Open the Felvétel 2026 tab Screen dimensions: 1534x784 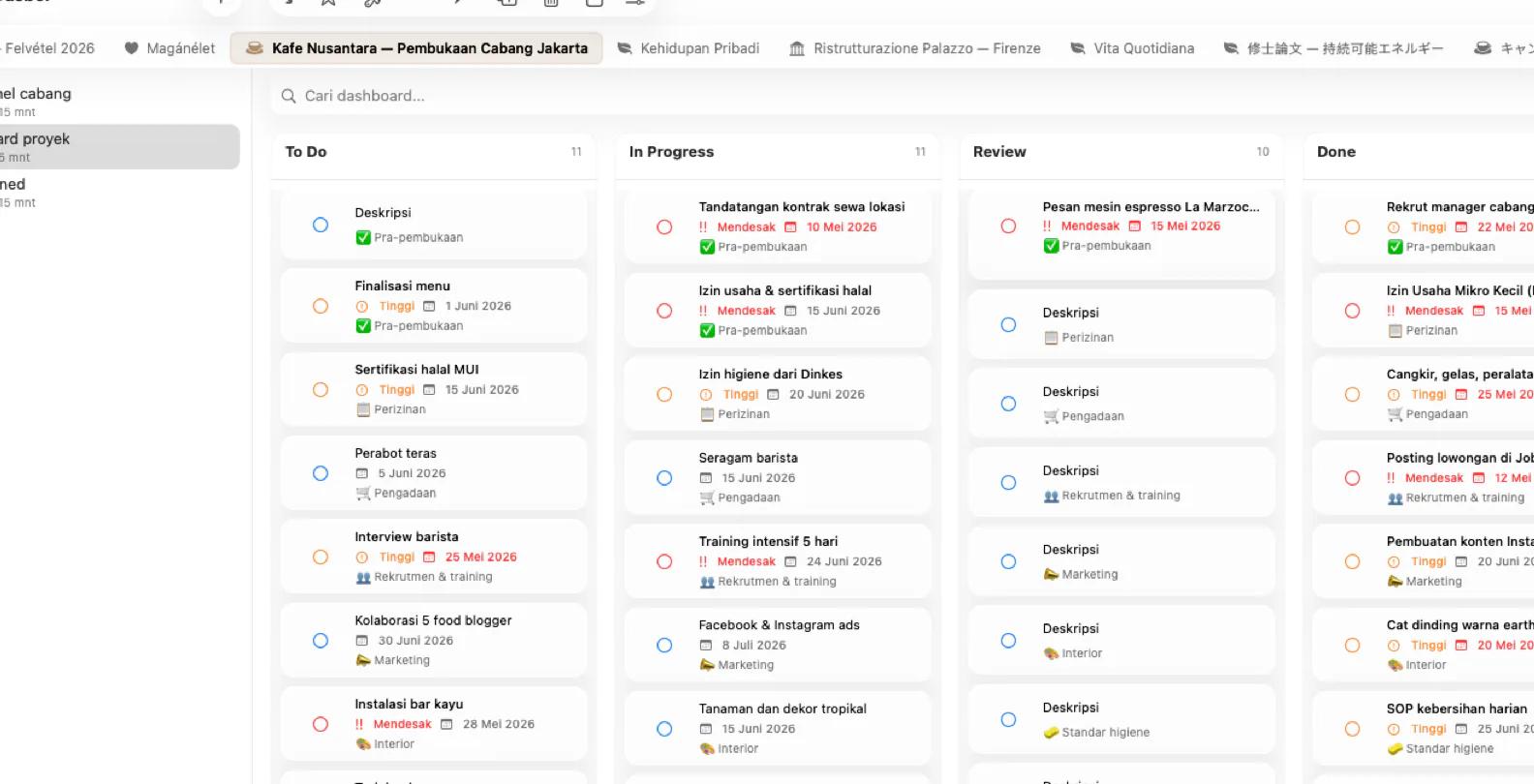click(48, 48)
